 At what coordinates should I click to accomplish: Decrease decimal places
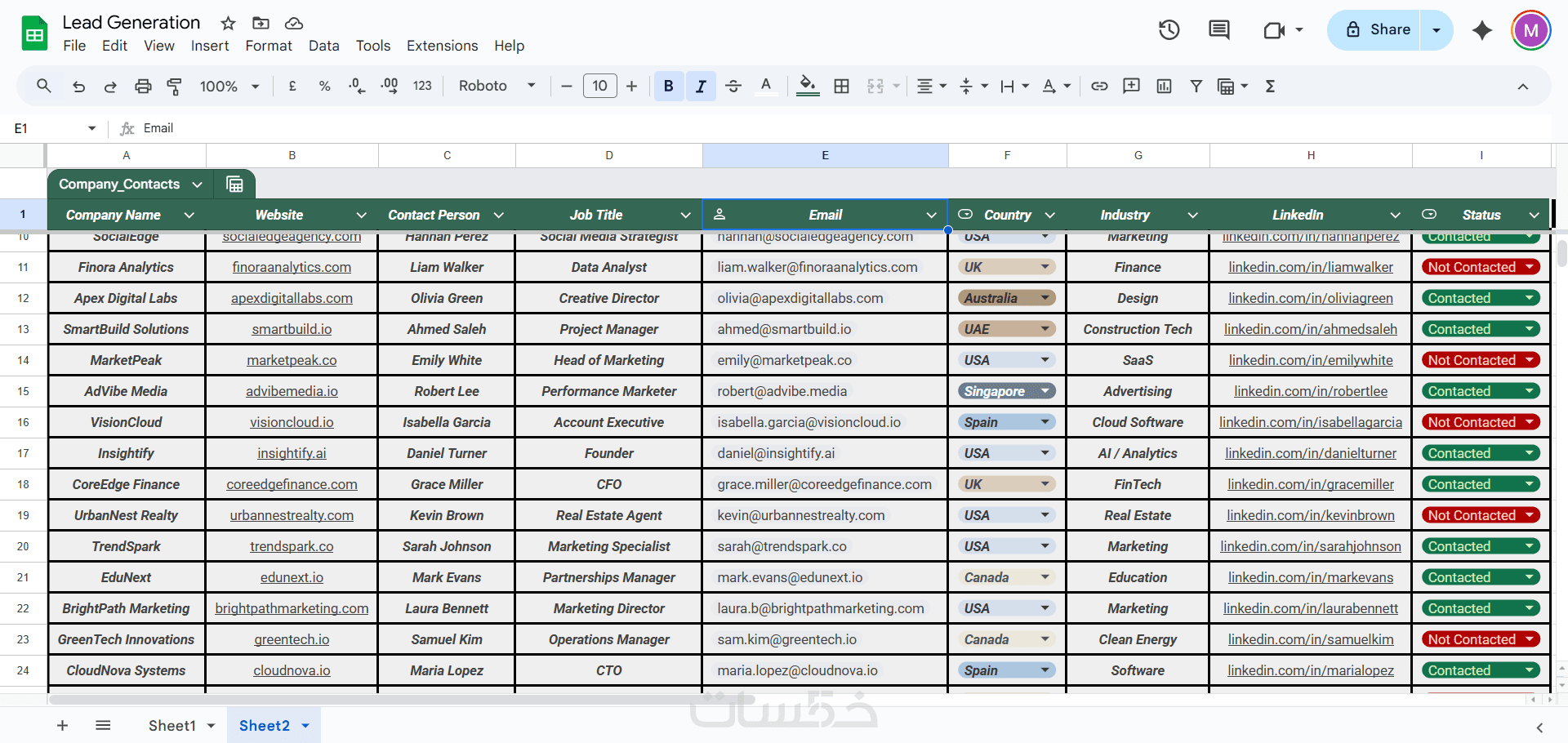pyautogui.click(x=357, y=86)
